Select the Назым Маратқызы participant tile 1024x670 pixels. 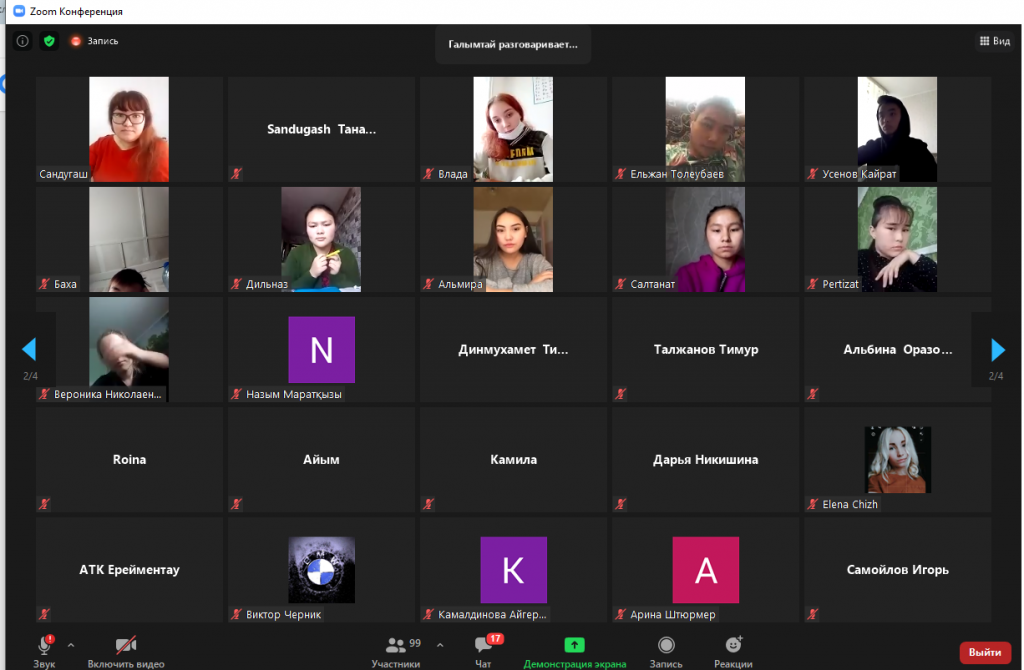point(322,350)
